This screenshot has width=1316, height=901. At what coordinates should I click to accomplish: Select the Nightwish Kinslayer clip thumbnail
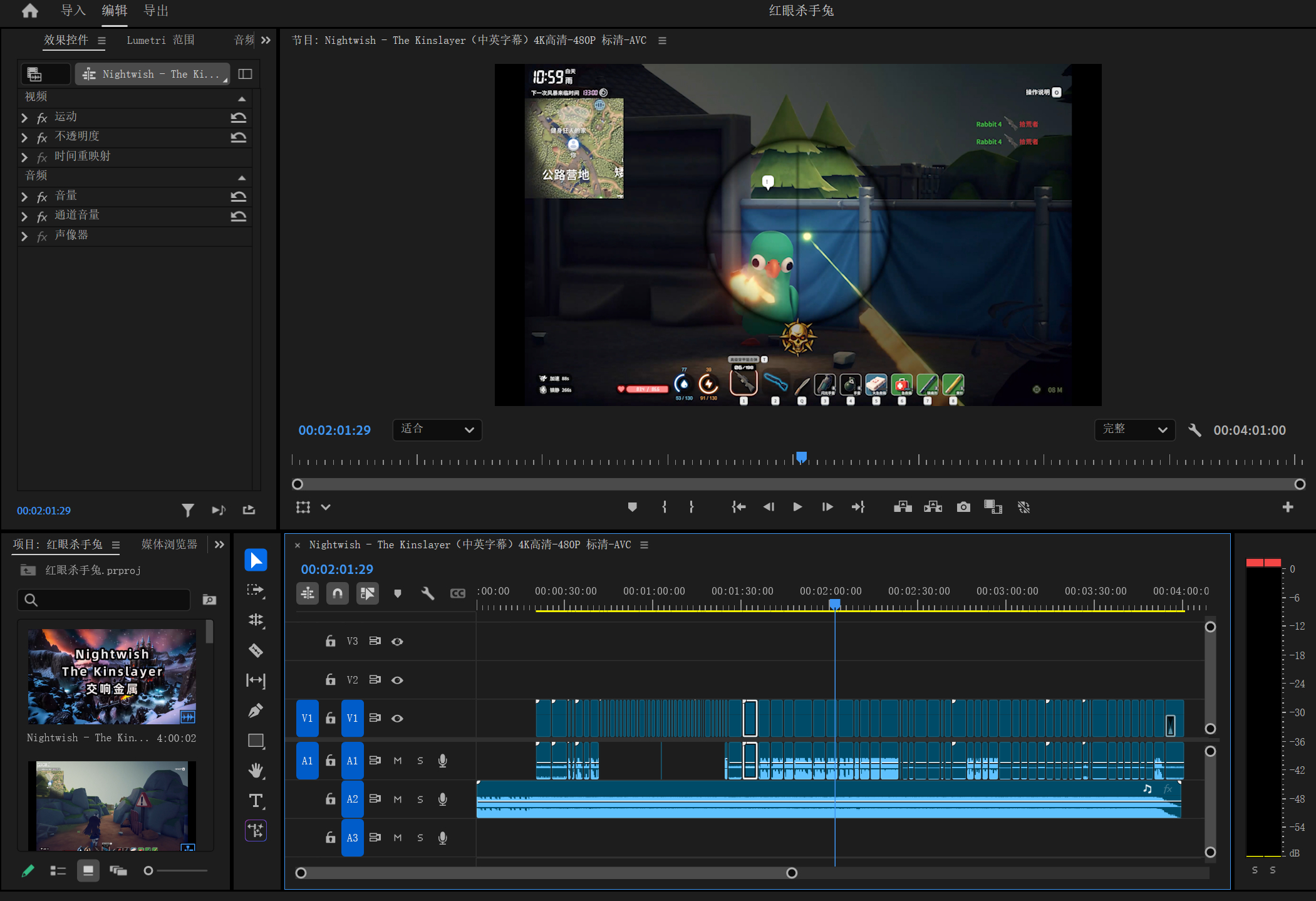coord(112,676)
